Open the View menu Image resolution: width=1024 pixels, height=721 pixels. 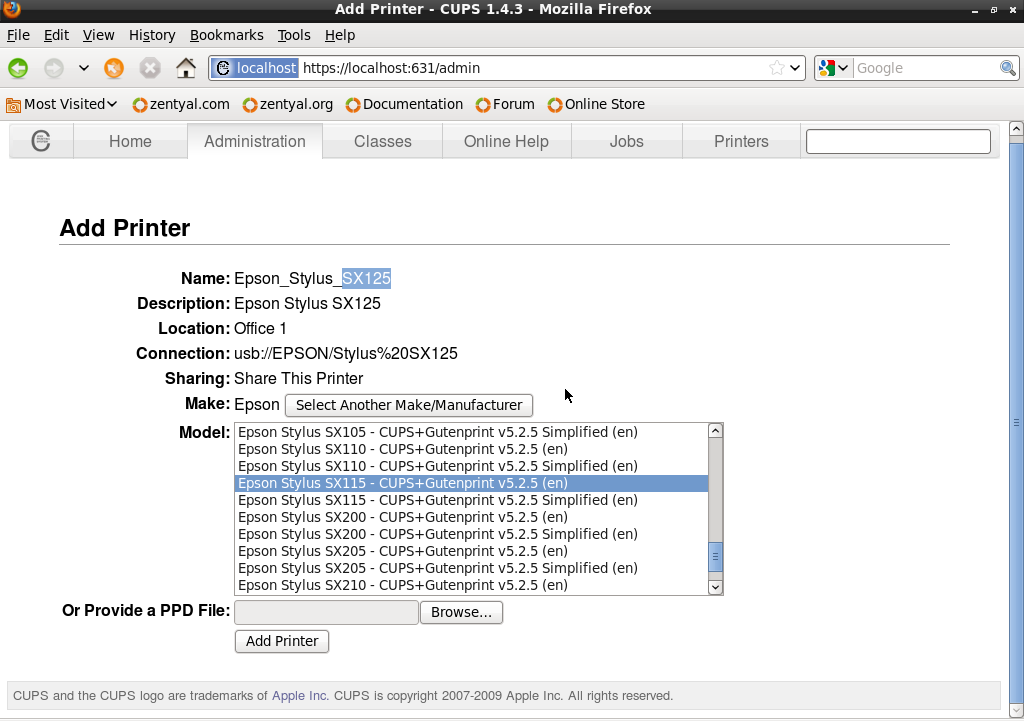click(x=99, y=35)
